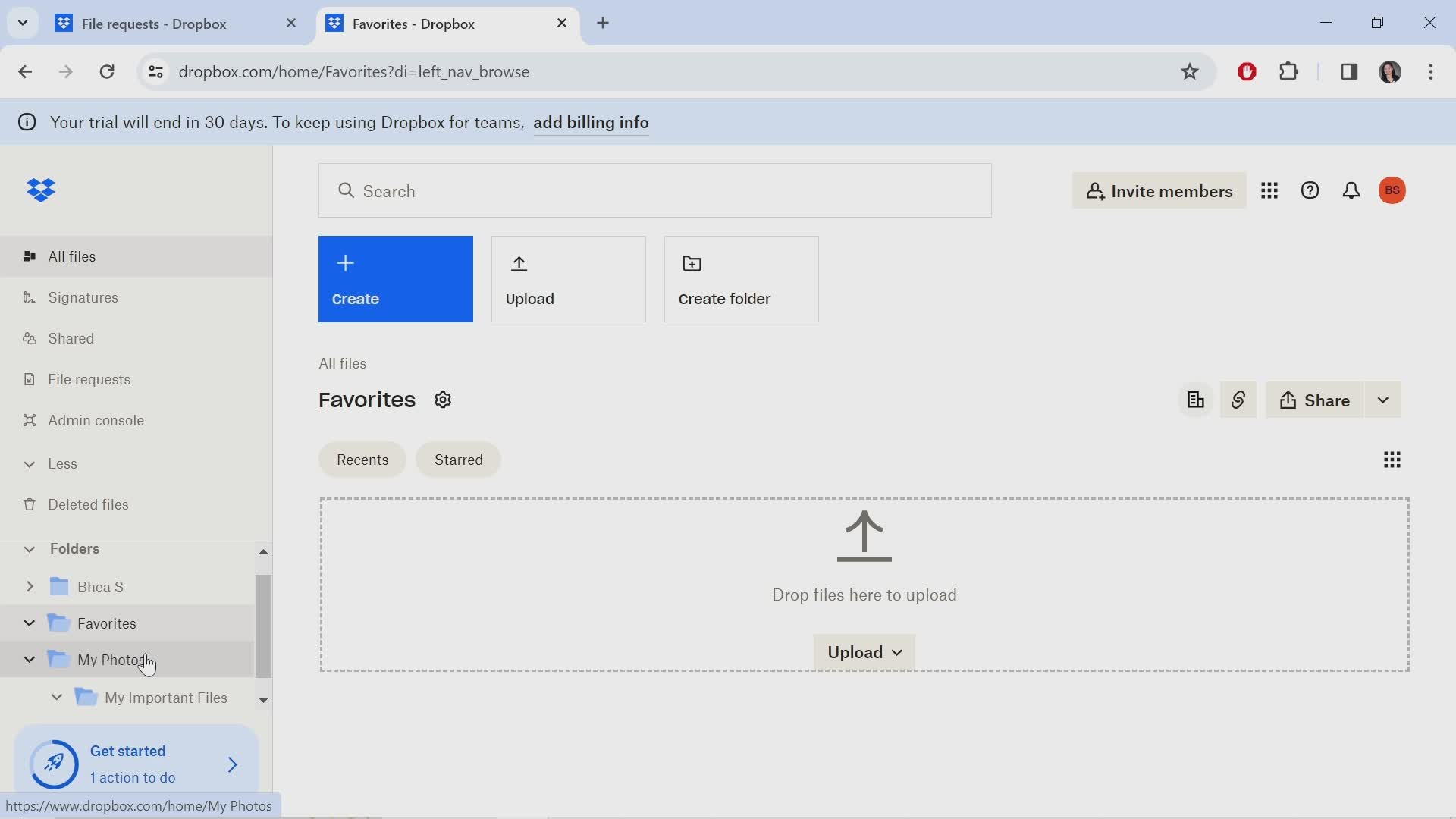Screen dimensions: 1456x819
Task: Expand the less navigation section
Action: point(29,463)
